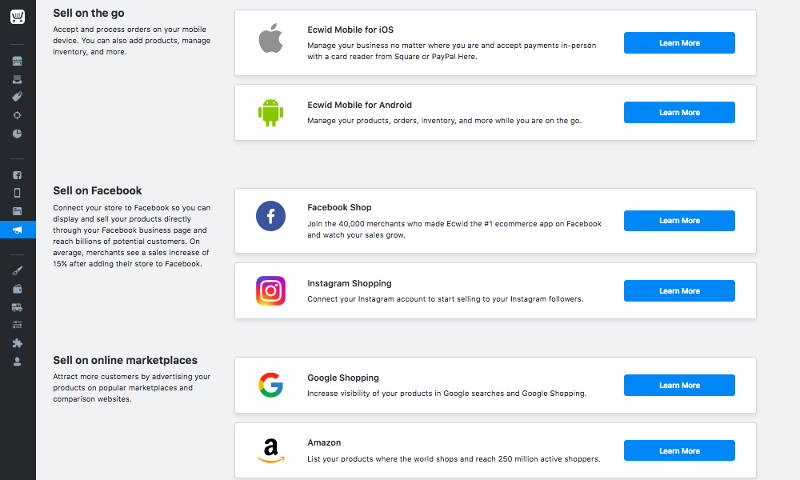Learn more about Ecwid Mobile for Android
The width and height of the screenshot is (800, 480).
tap(679, 112)
